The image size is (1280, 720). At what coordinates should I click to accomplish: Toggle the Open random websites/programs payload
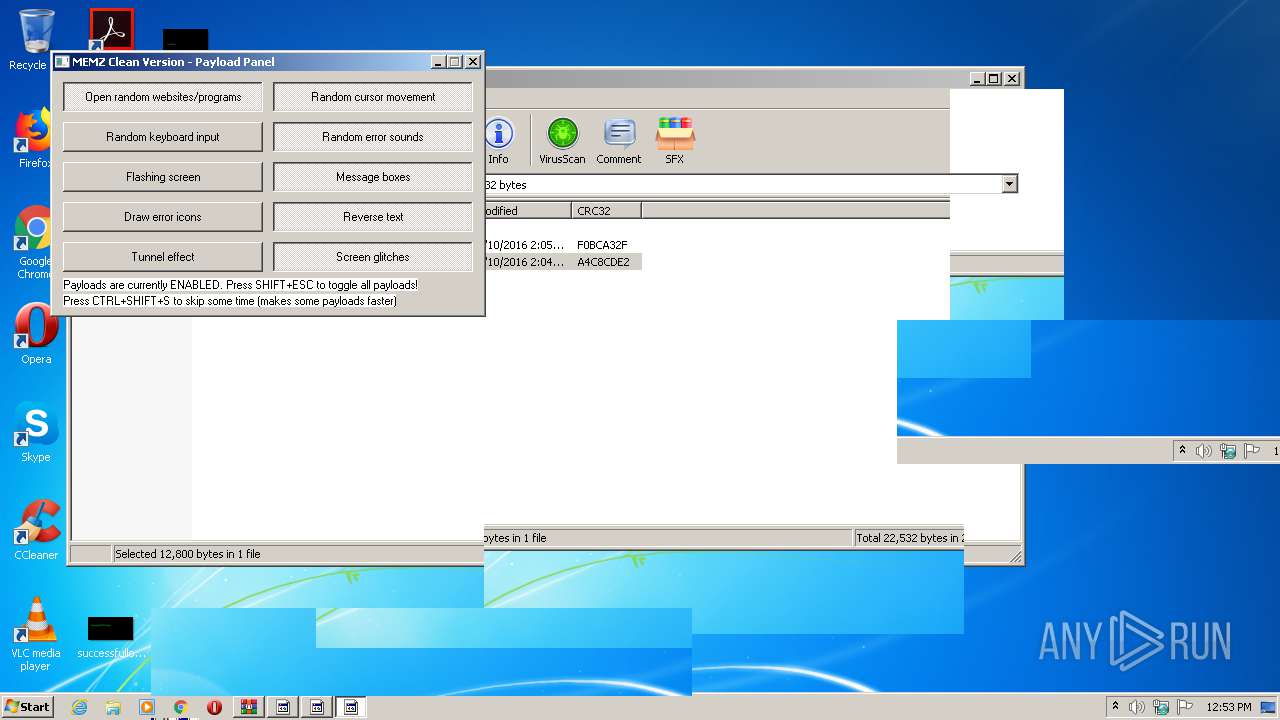click(163, 97)
